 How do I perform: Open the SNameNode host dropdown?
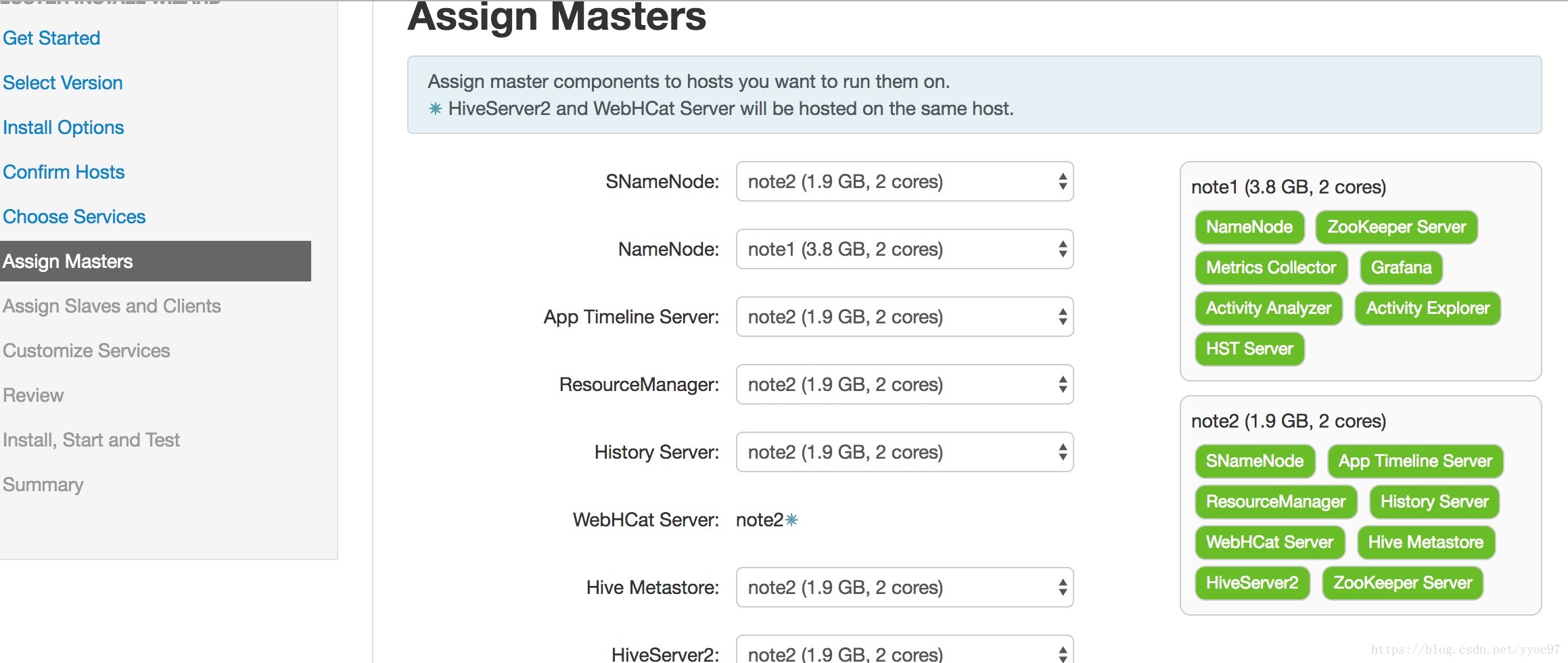click(x=904, y=181)
